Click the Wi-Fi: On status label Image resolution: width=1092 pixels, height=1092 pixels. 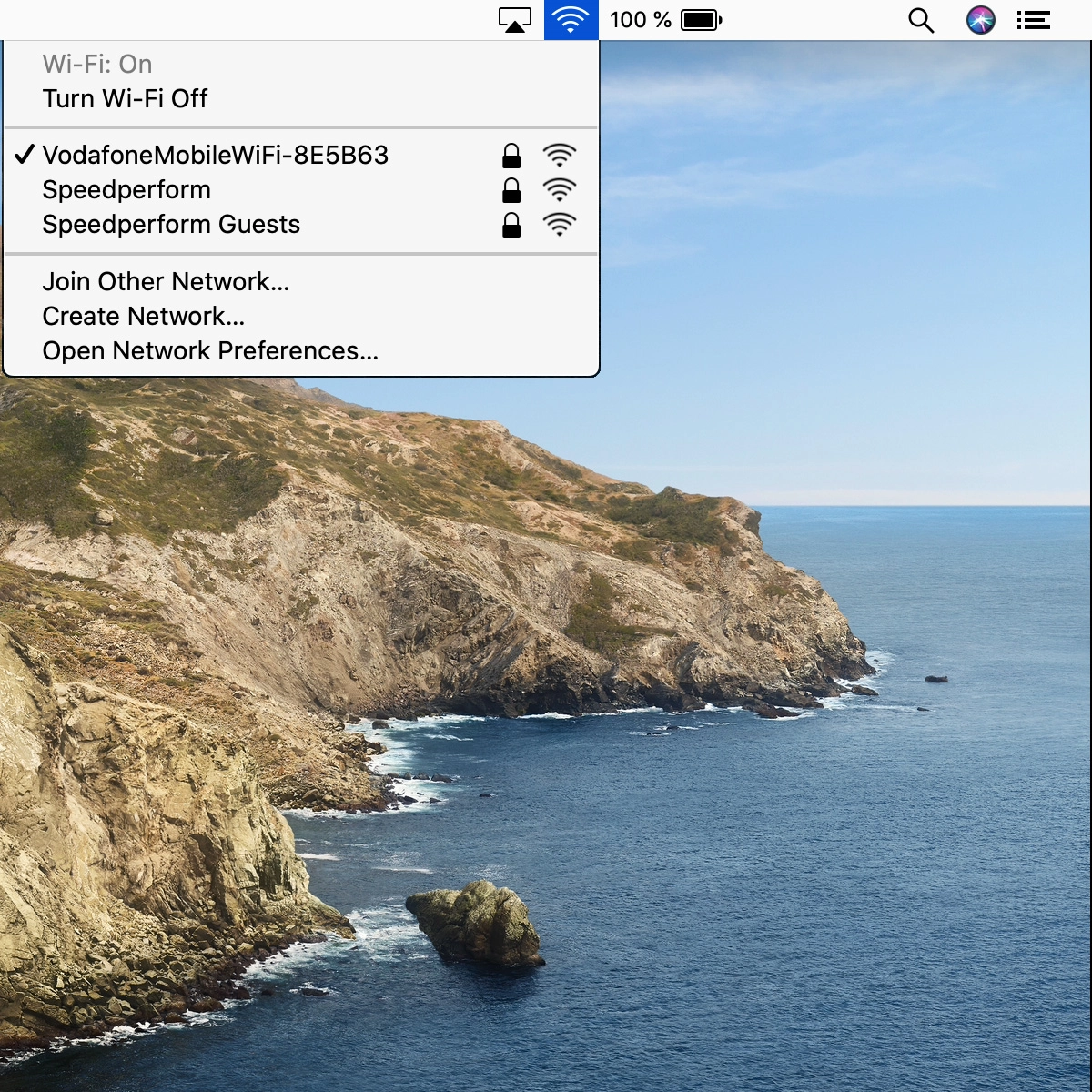point(97,65)
